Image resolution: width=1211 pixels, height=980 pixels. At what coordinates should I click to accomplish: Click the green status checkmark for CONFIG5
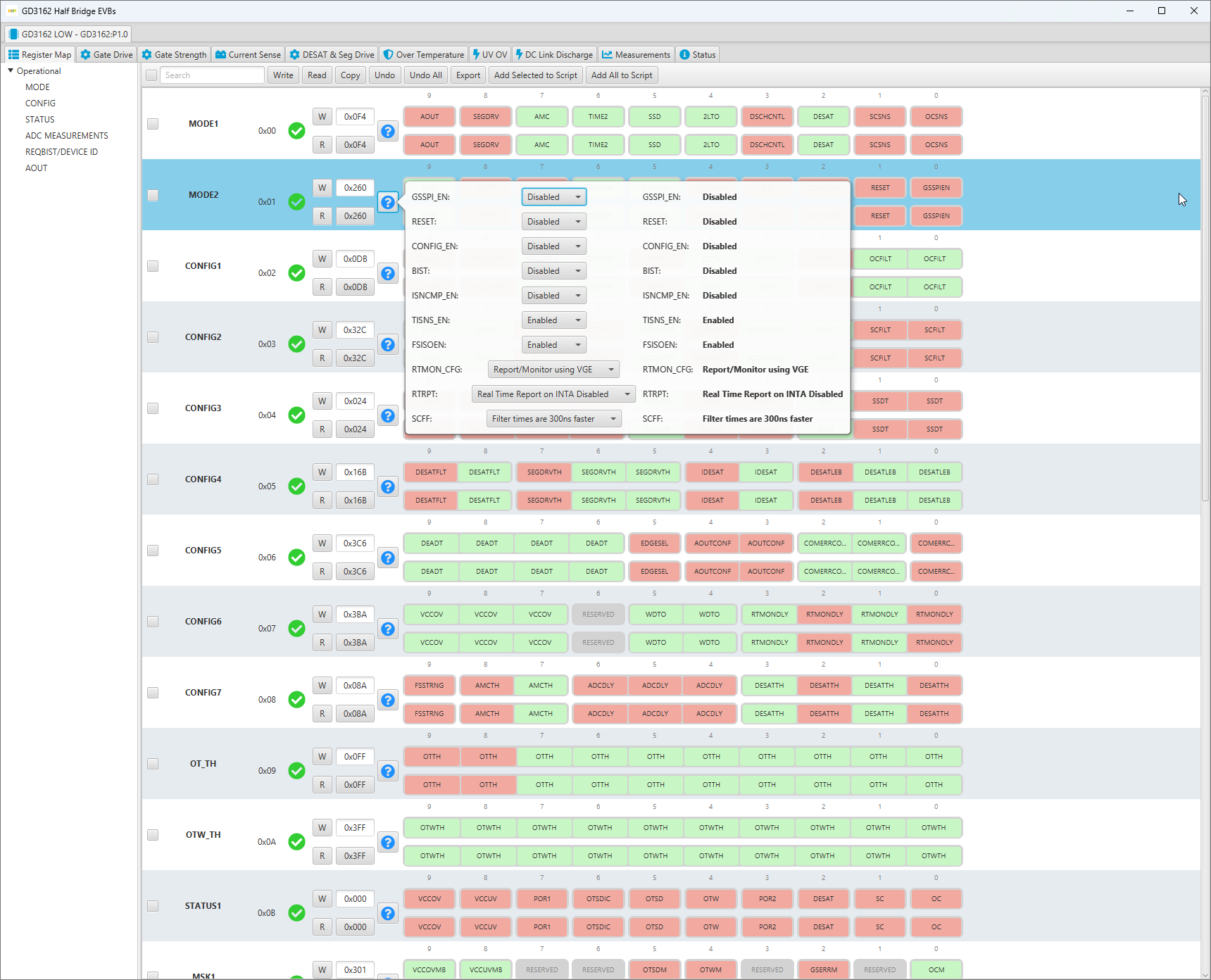coord(297,558)
